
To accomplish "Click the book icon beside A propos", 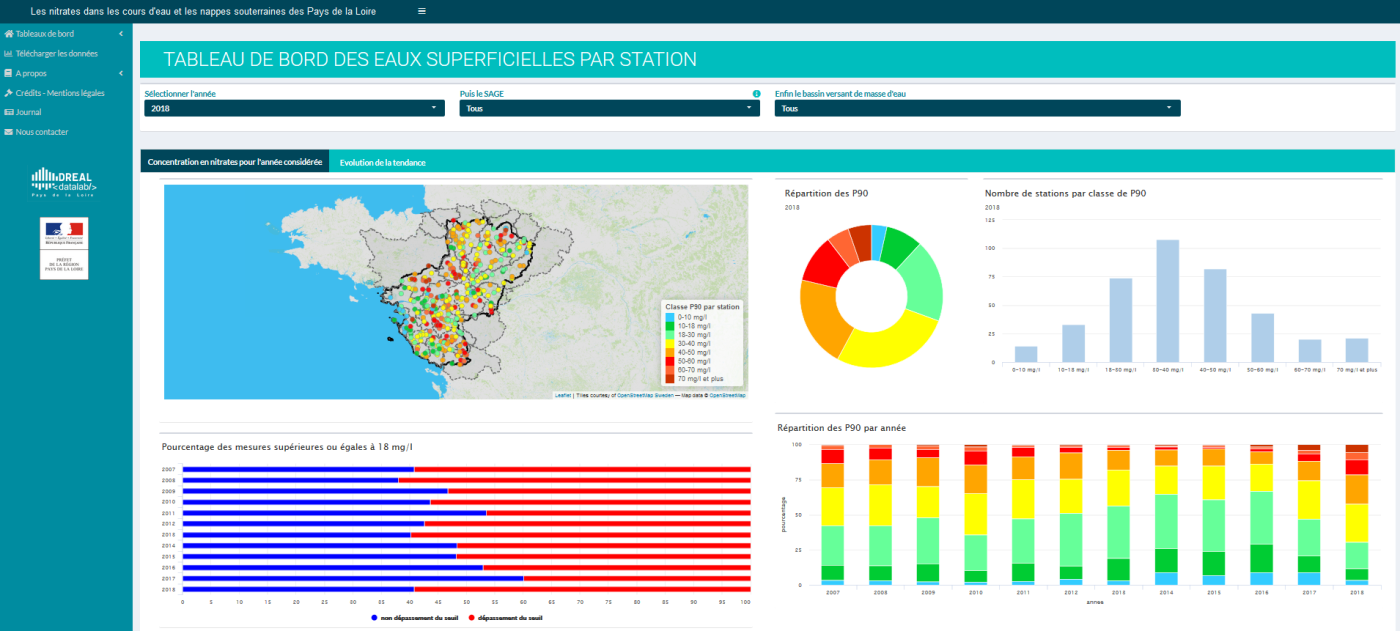I will pos(9,73).
